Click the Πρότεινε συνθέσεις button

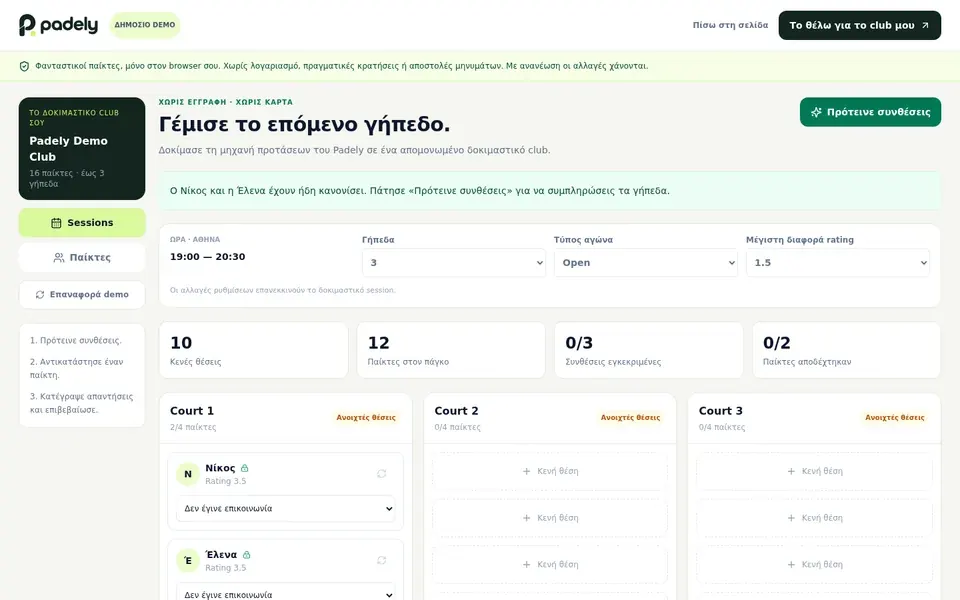coord(870,112)
